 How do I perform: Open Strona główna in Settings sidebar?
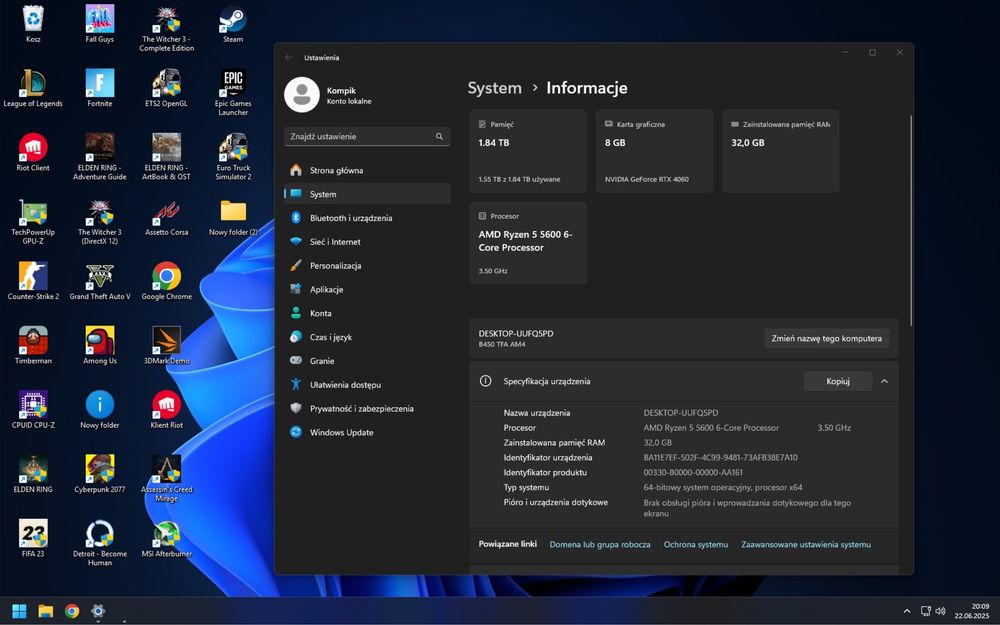coord(367,170)
